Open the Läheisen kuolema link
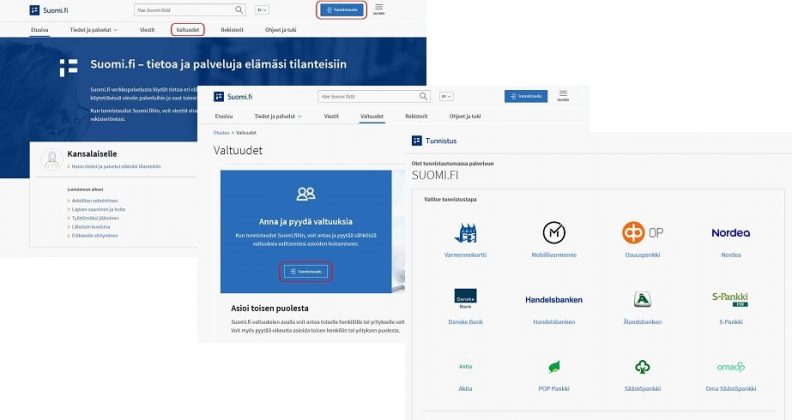 click(x=90, y=227)
